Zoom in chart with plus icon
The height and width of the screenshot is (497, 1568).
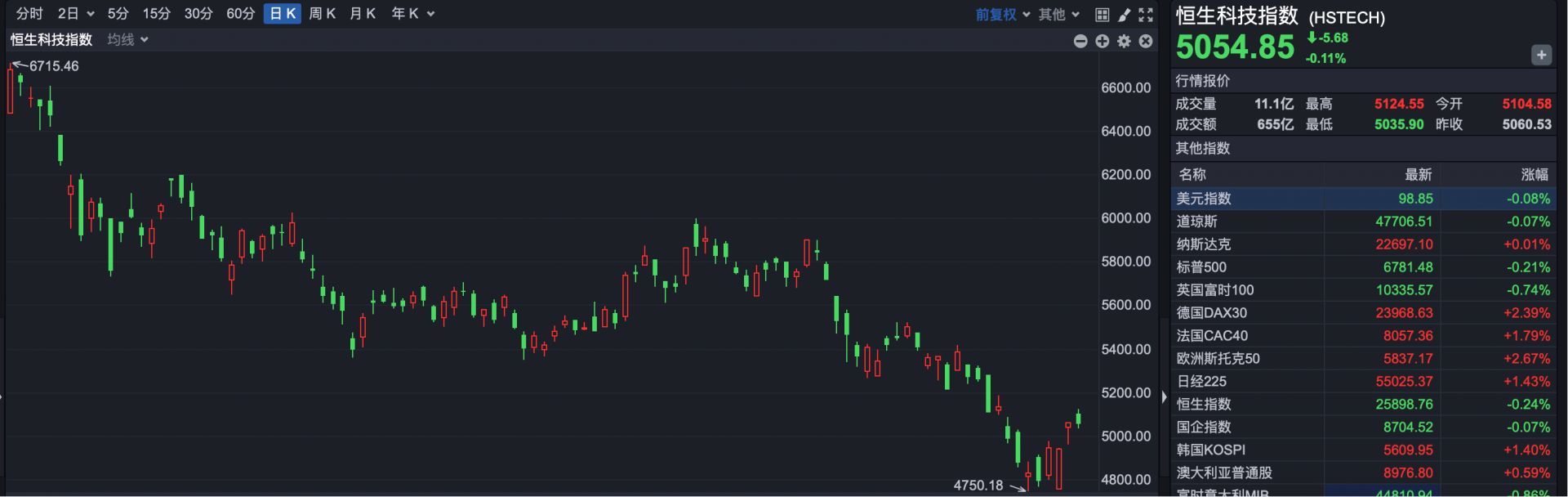coord(1102,41)
